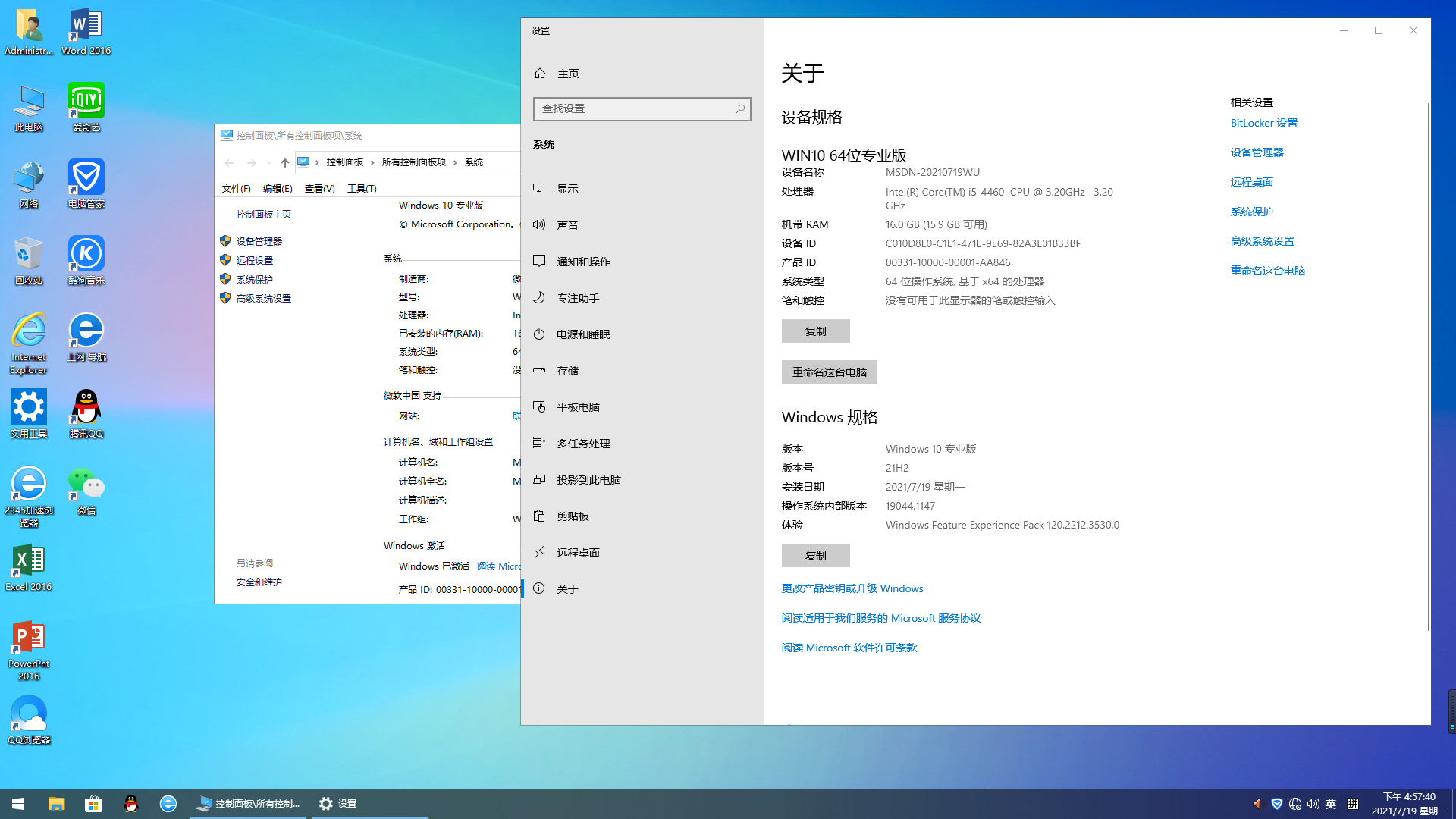The width and height of the screenshot is (1456, 819).
Task: Select 平板电脑 in Settings sidebar
Action: point(642,407)
